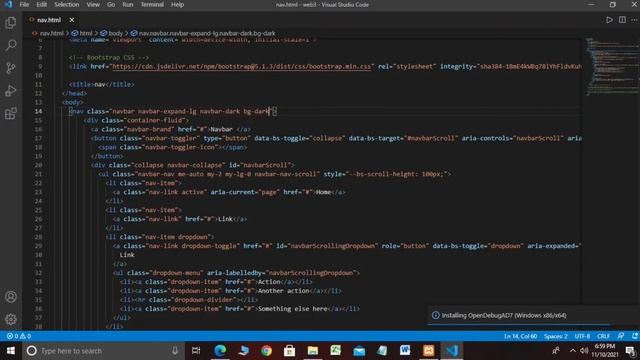This screenshot has height=360, width=640.
Task: Click the Navbar brand text on line 16
Action: tap(221, 129)
